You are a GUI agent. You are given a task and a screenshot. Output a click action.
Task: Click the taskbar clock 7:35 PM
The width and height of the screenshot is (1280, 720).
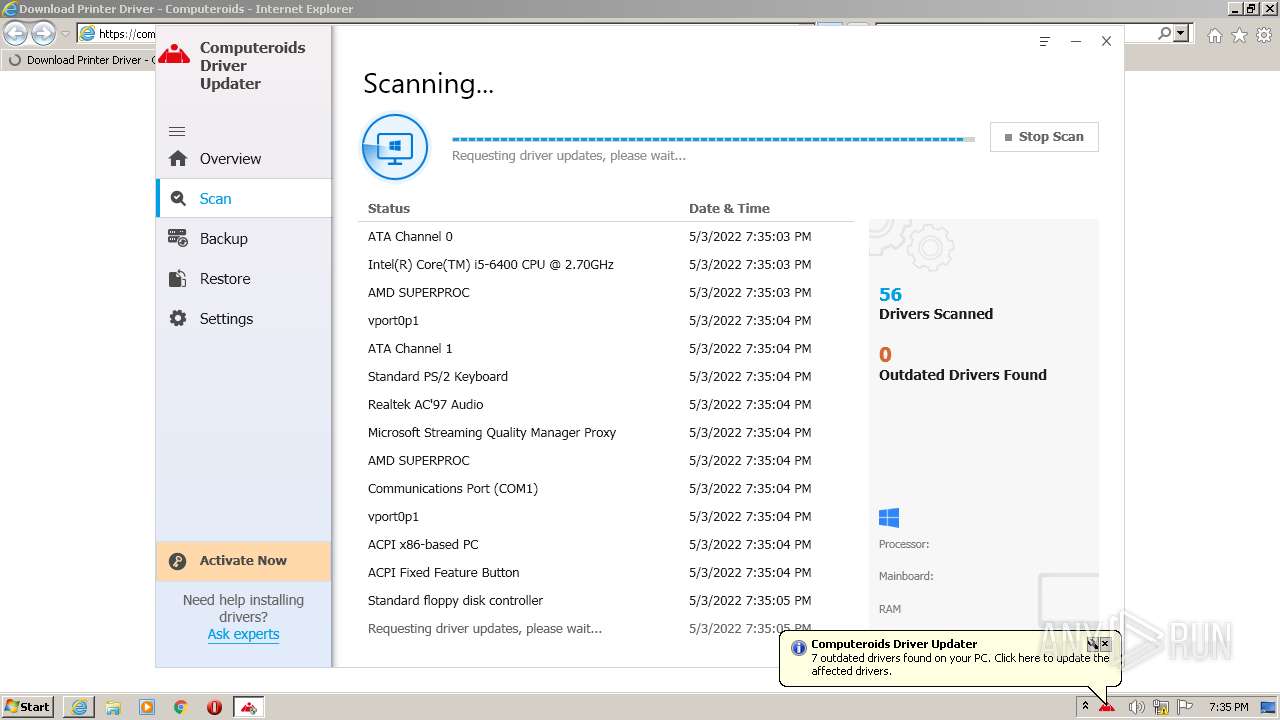(1228, 707)
